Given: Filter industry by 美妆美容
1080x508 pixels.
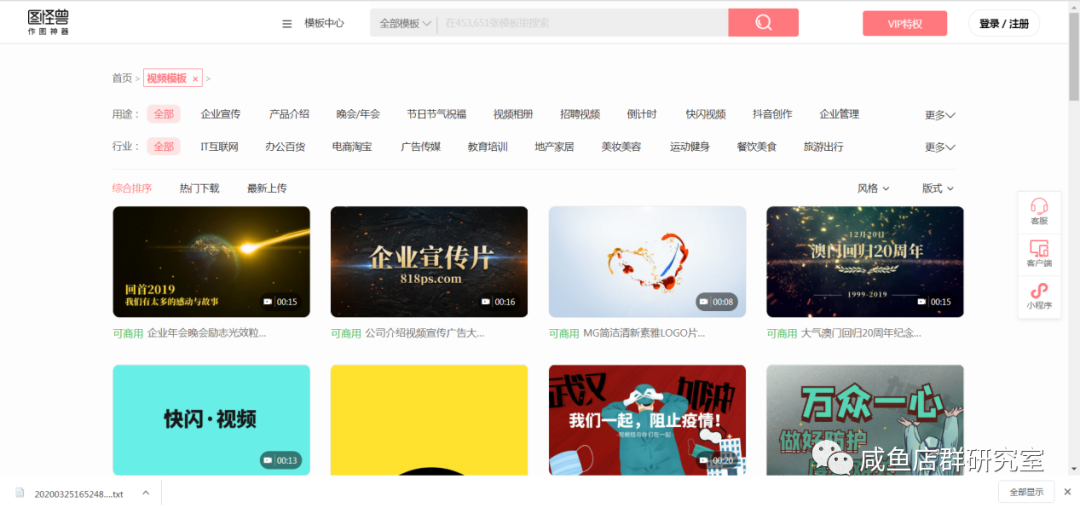Looking at the screenshot, I should click(x=621, y=147).
